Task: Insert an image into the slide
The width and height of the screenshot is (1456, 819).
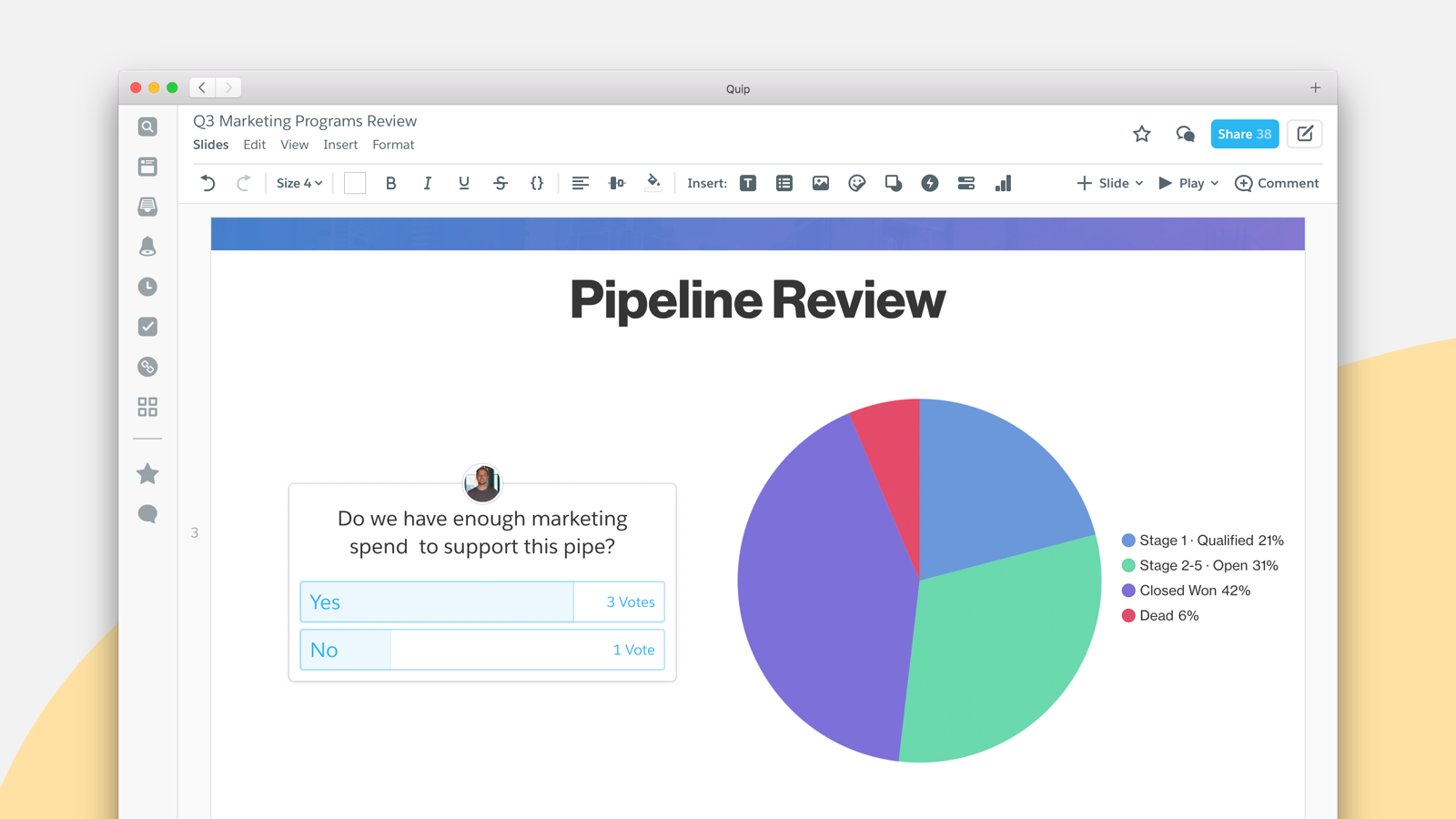Action: pos(820,183)
